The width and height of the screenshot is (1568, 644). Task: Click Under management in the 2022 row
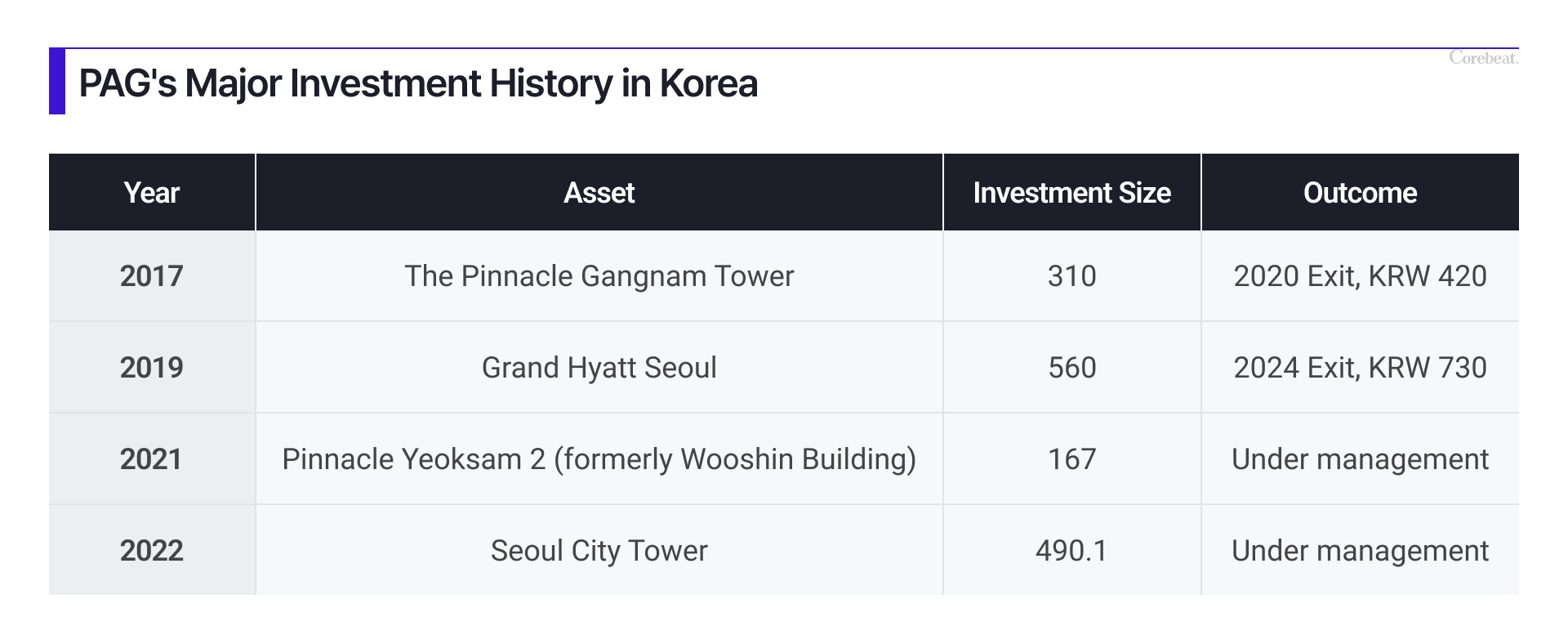[x=1361, y=551]
